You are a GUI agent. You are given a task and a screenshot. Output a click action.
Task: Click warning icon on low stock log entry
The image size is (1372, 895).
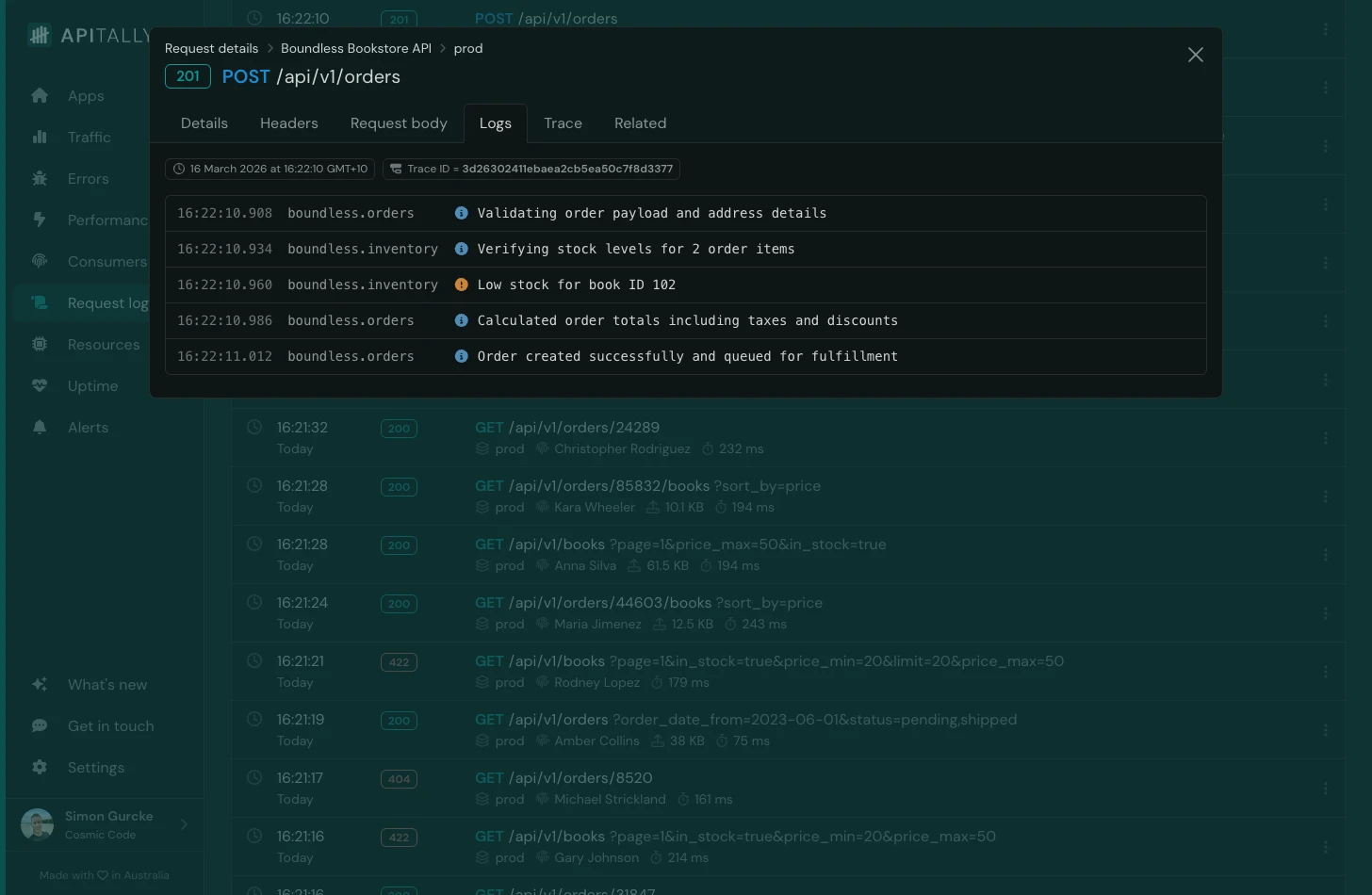tap(461, 284)
